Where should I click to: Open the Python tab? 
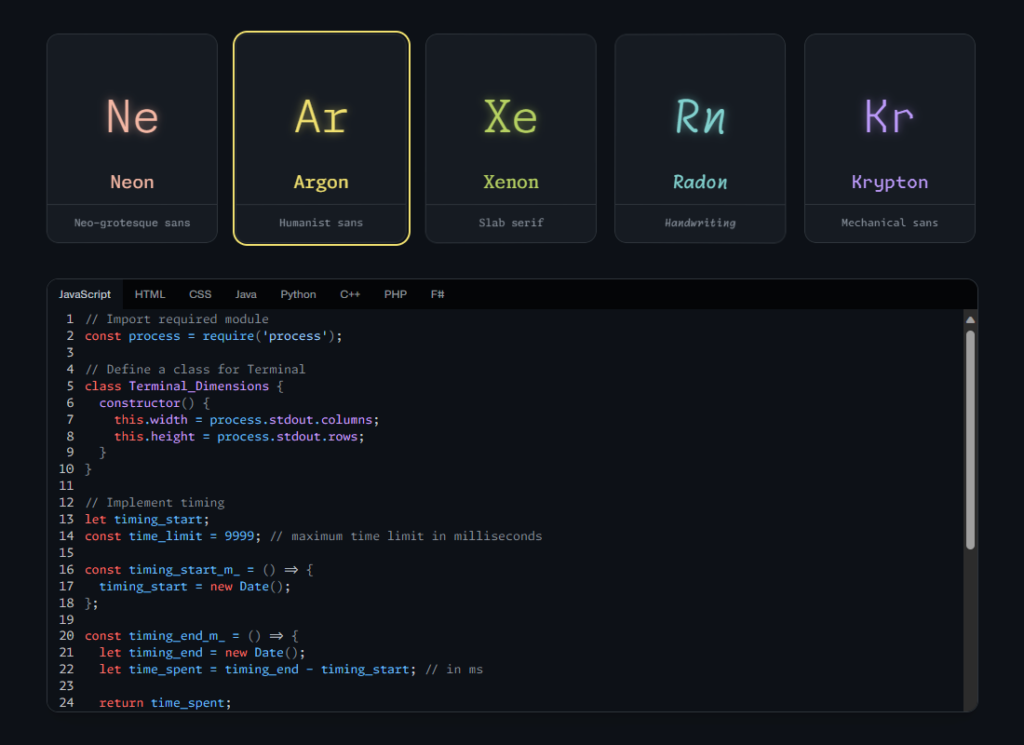(298, 294)
